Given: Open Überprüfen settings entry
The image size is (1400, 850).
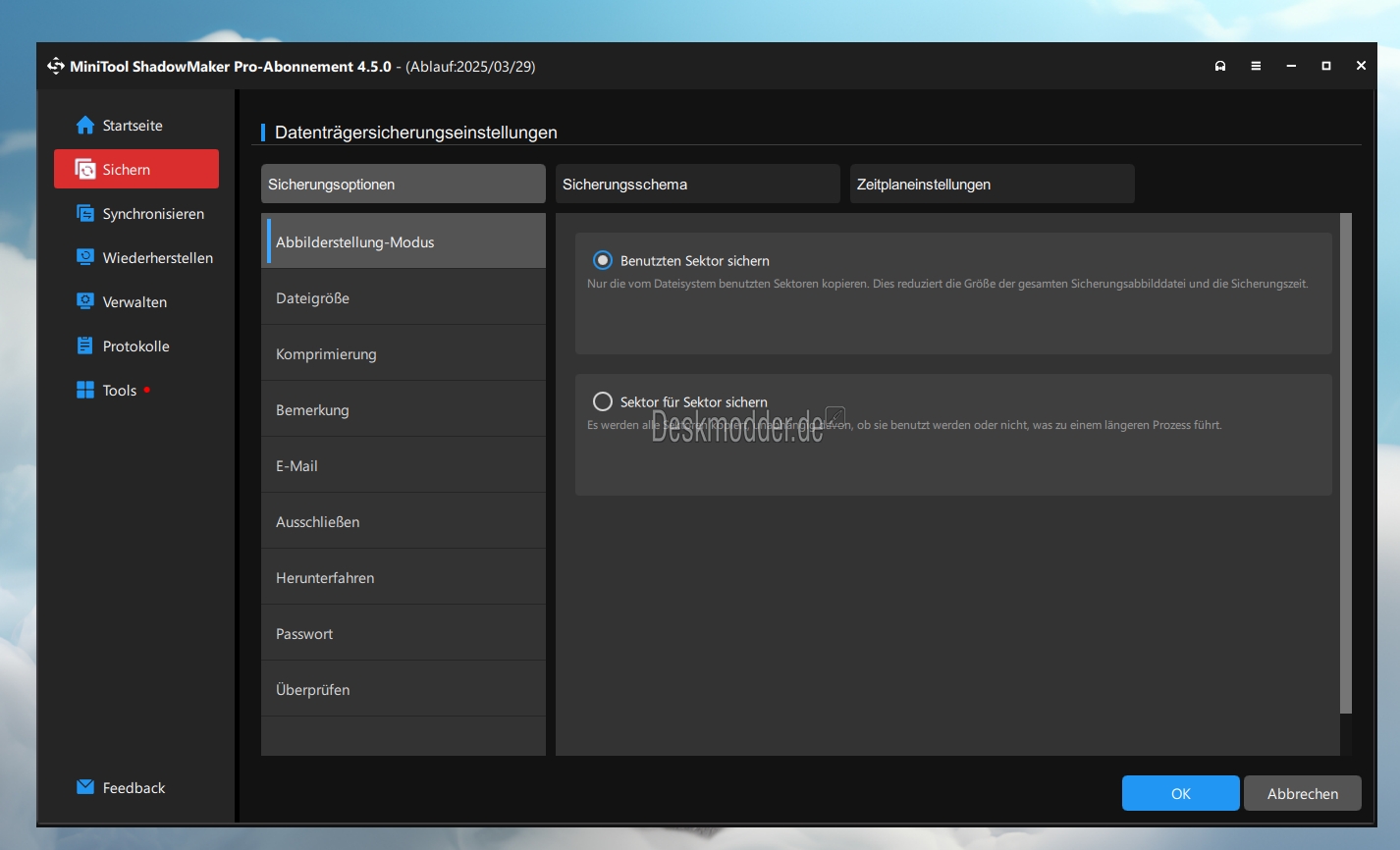Looking at the screenshot, I should (404, 689).
